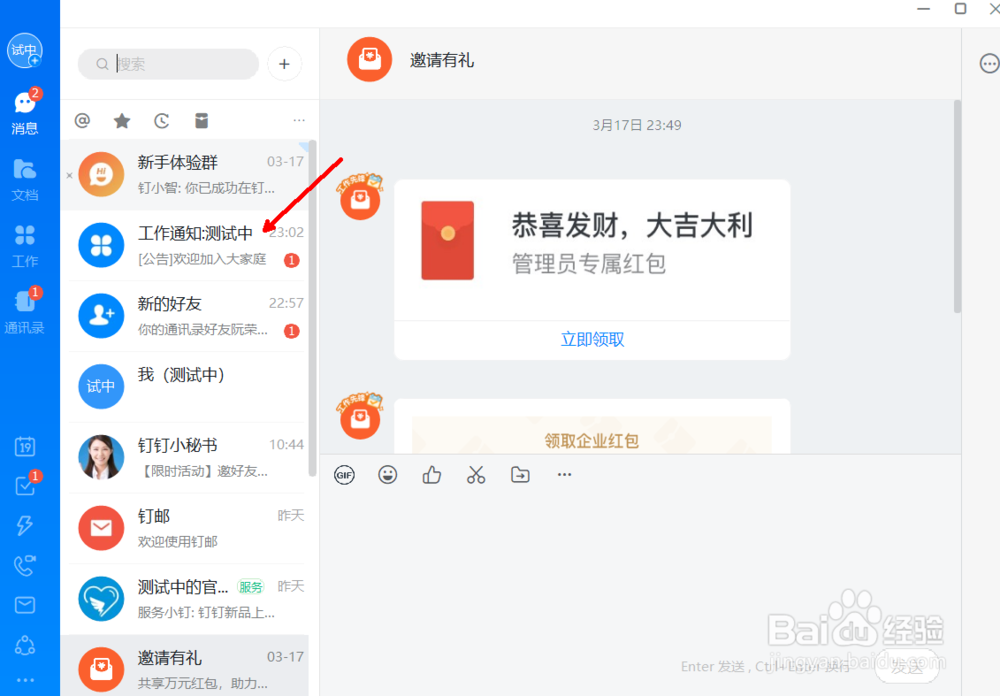Click the conversation list scrollbar
The image size is (1000, 696).
click(x=312, y=308)
